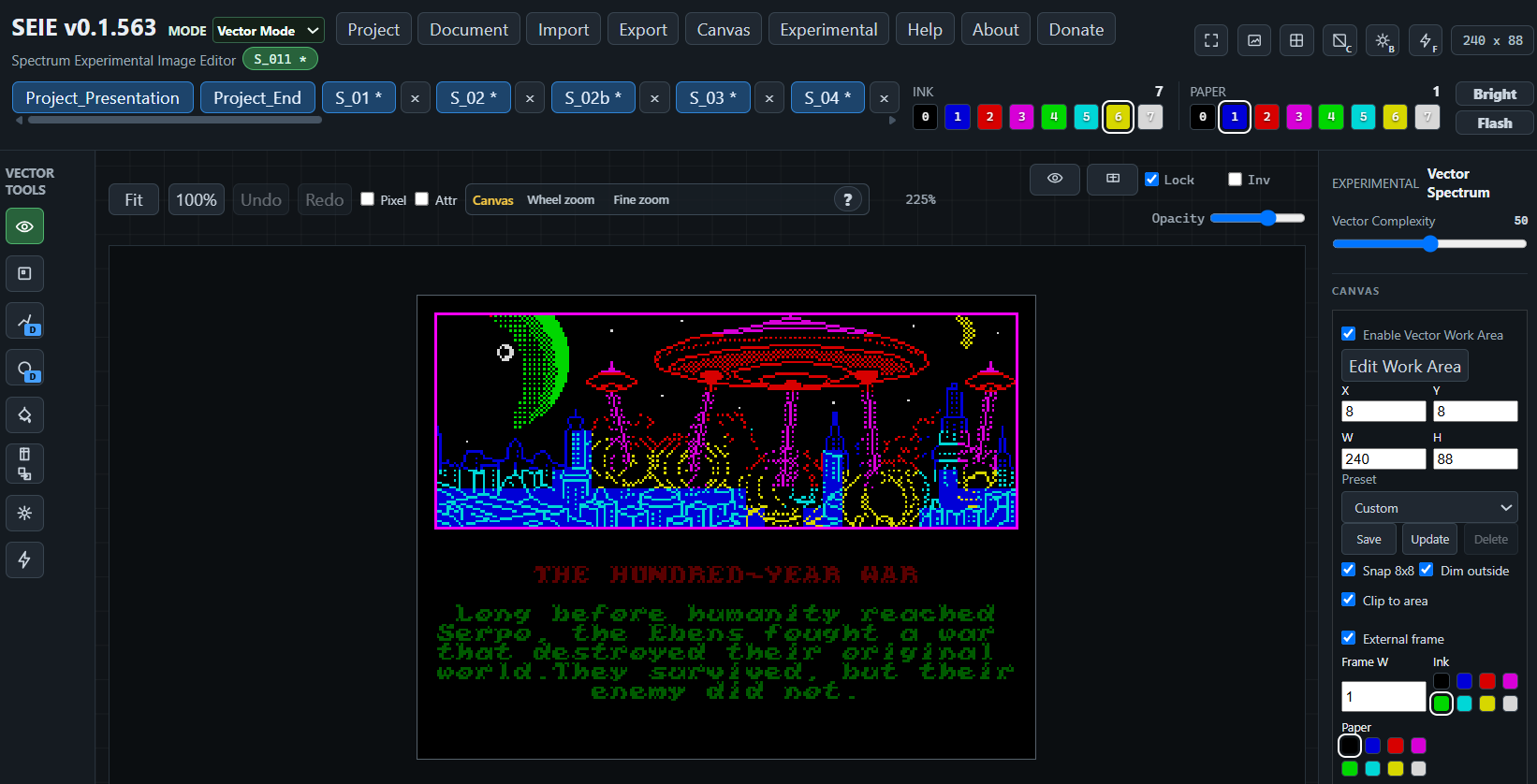Click the clear 'C' icon in top bar
Viewport: 1537px width, 784px height.
1340,40
